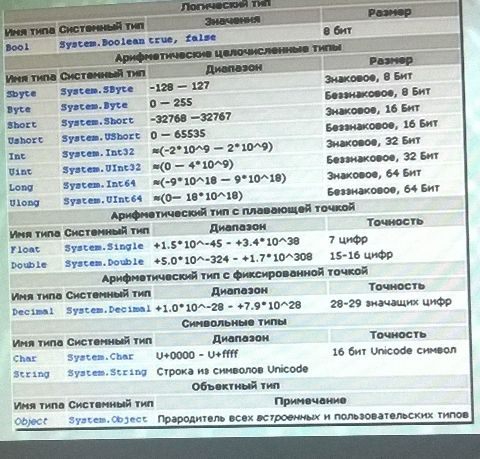Image resolution: width=480 pixels, height=459 pixels.
Task: Select the '0 — 255' range cell
Action: point(171,103)
